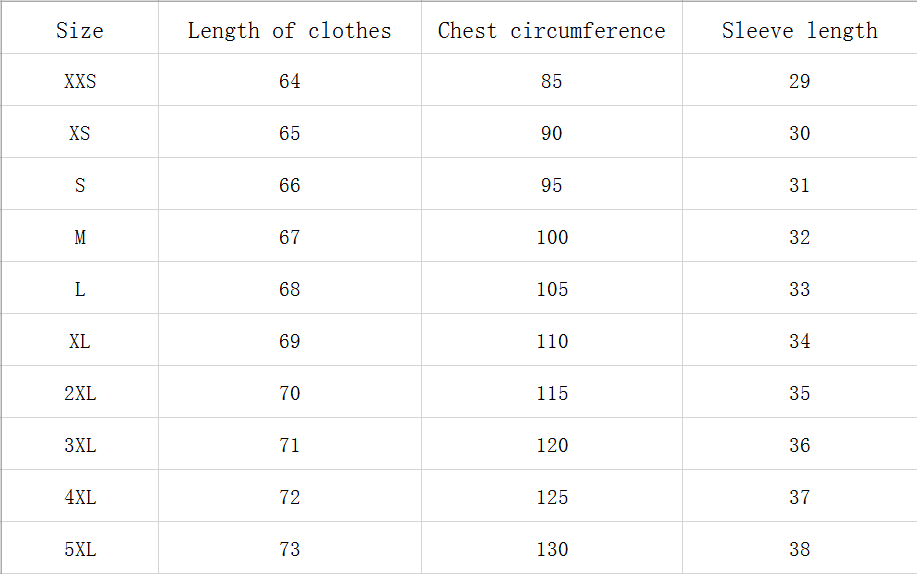
Task: Click the 2XL size cell
Action: point(80,394)
